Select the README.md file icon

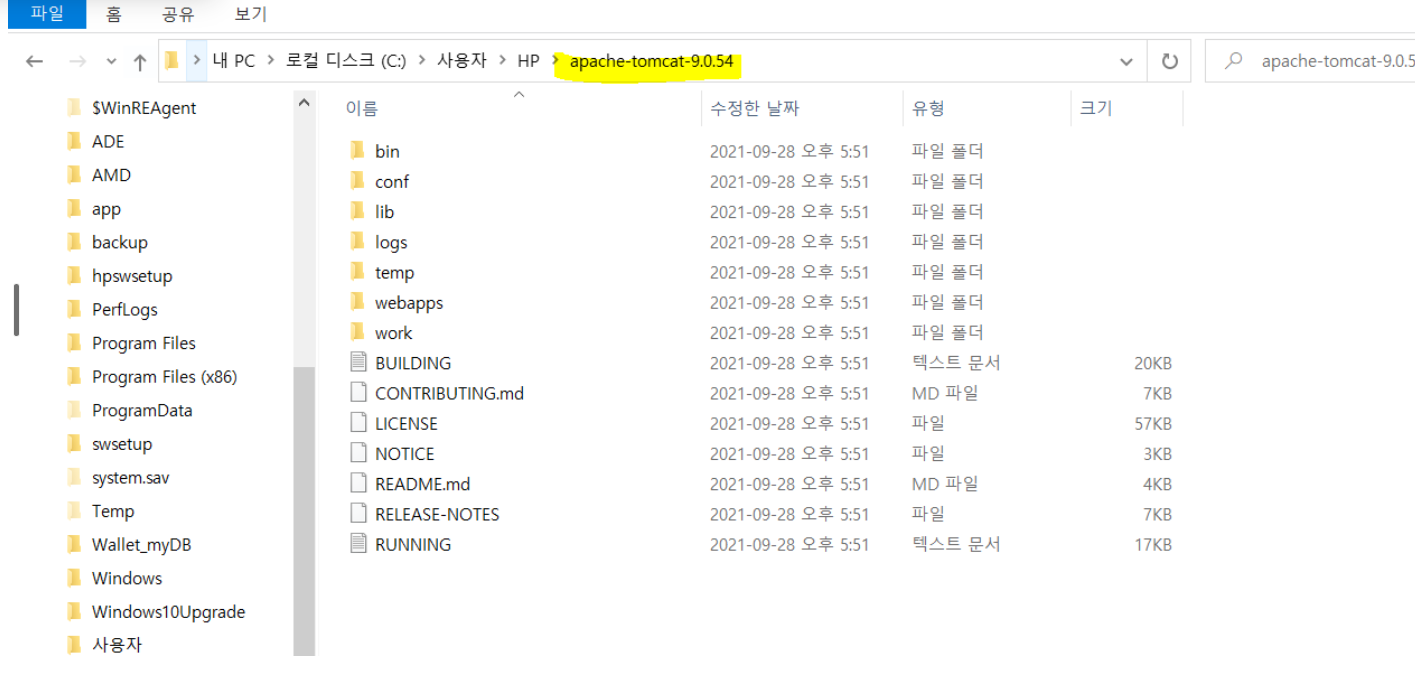point(359,483)
